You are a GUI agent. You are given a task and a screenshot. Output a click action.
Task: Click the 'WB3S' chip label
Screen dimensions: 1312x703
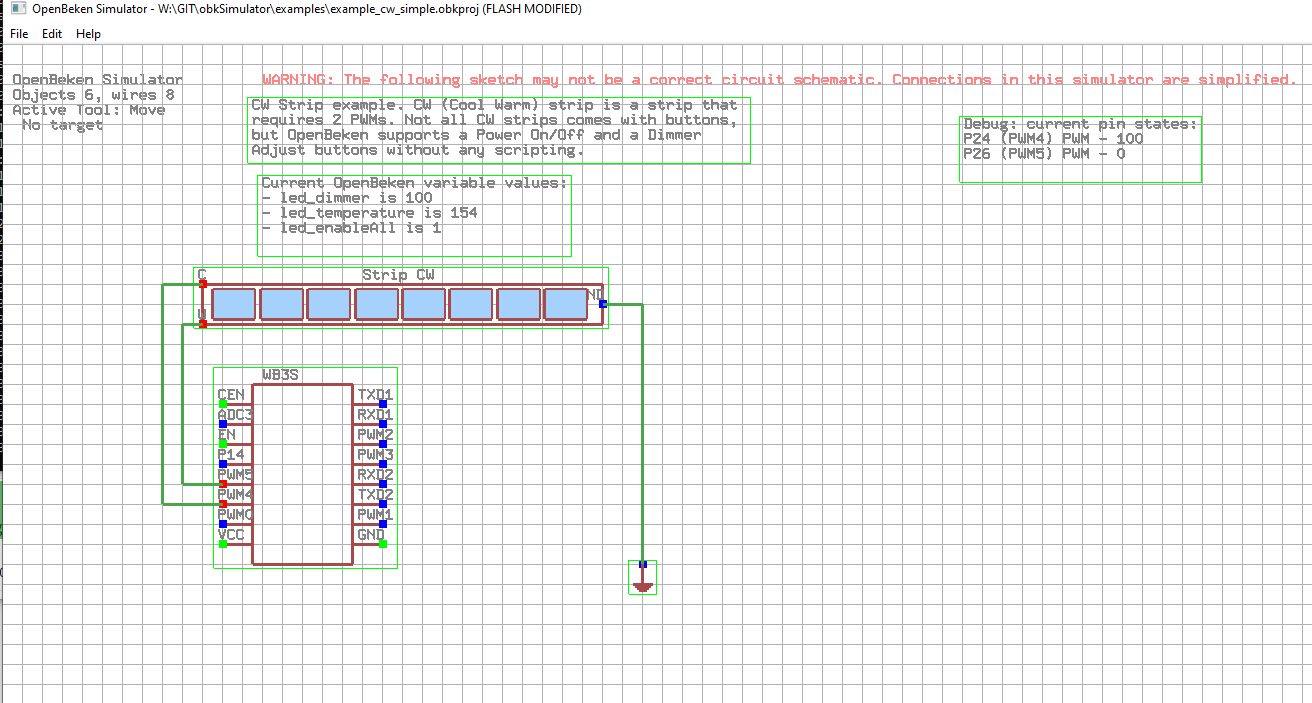point(280,375)
